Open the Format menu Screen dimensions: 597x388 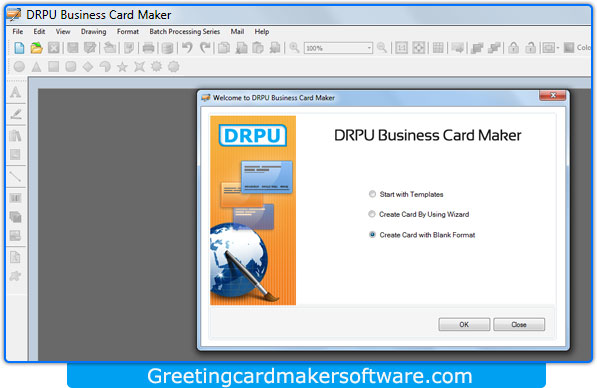128,32
